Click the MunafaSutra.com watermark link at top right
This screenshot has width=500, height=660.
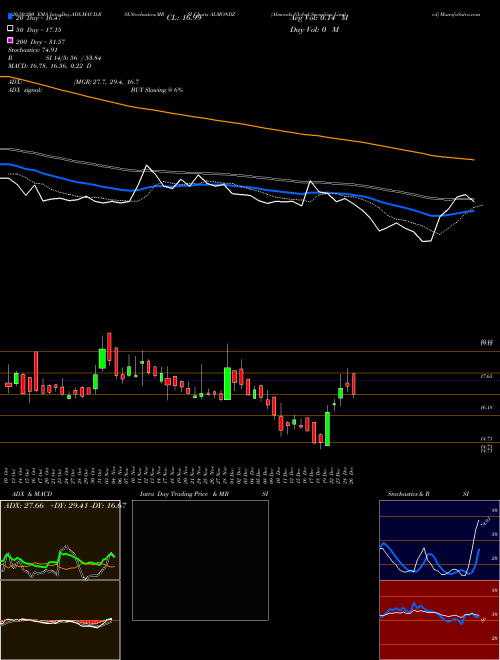click(456, 14)
